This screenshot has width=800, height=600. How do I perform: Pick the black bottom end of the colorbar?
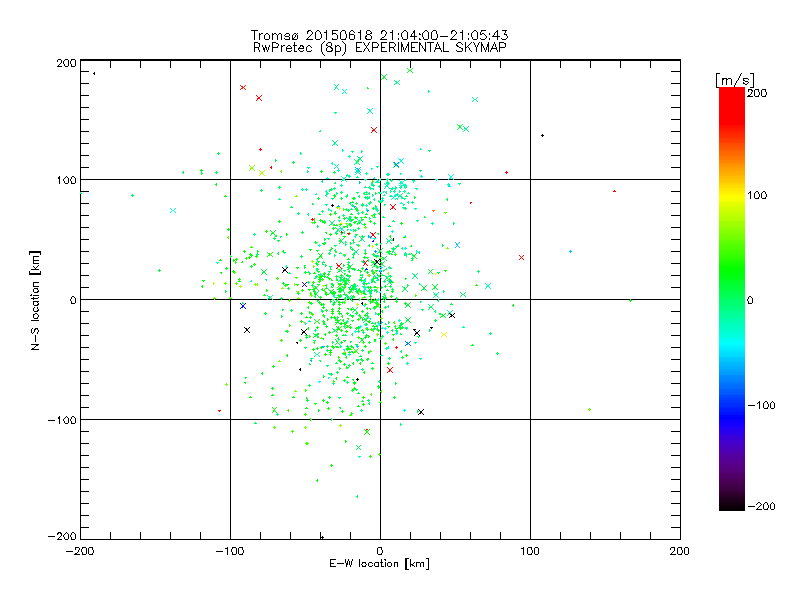[x=732, y=506]
